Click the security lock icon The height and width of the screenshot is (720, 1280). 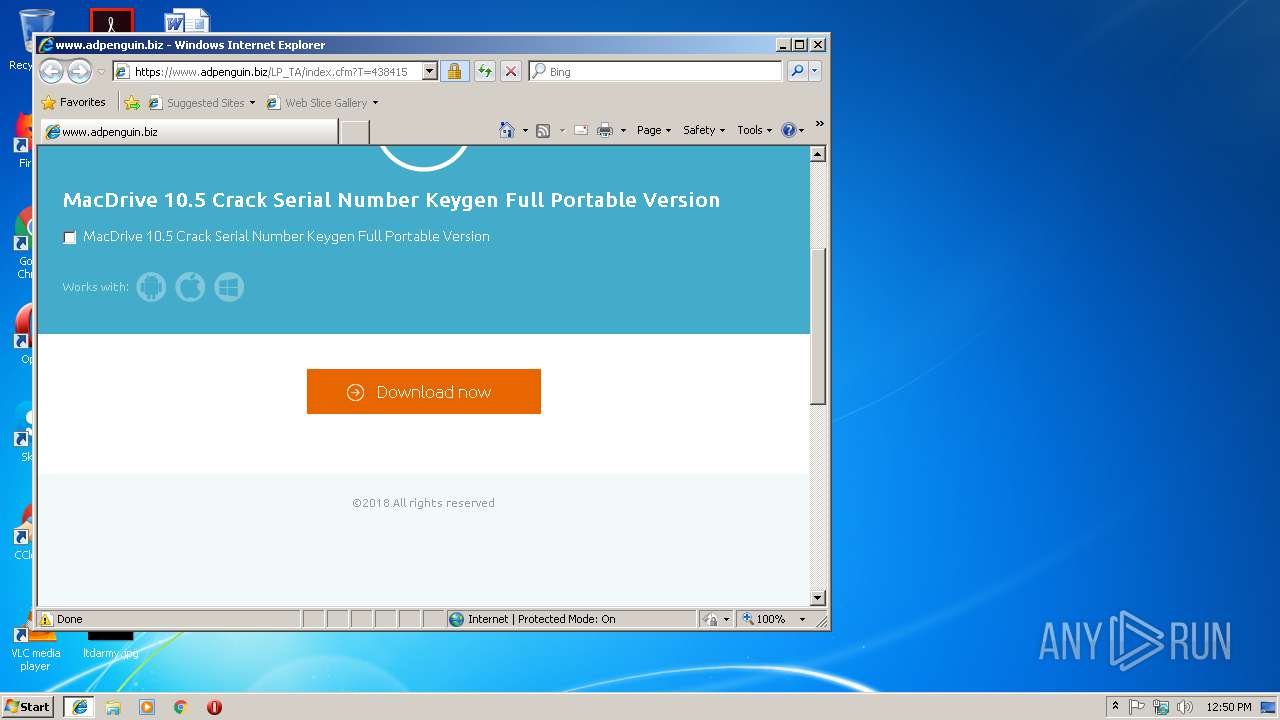point(454,72)
